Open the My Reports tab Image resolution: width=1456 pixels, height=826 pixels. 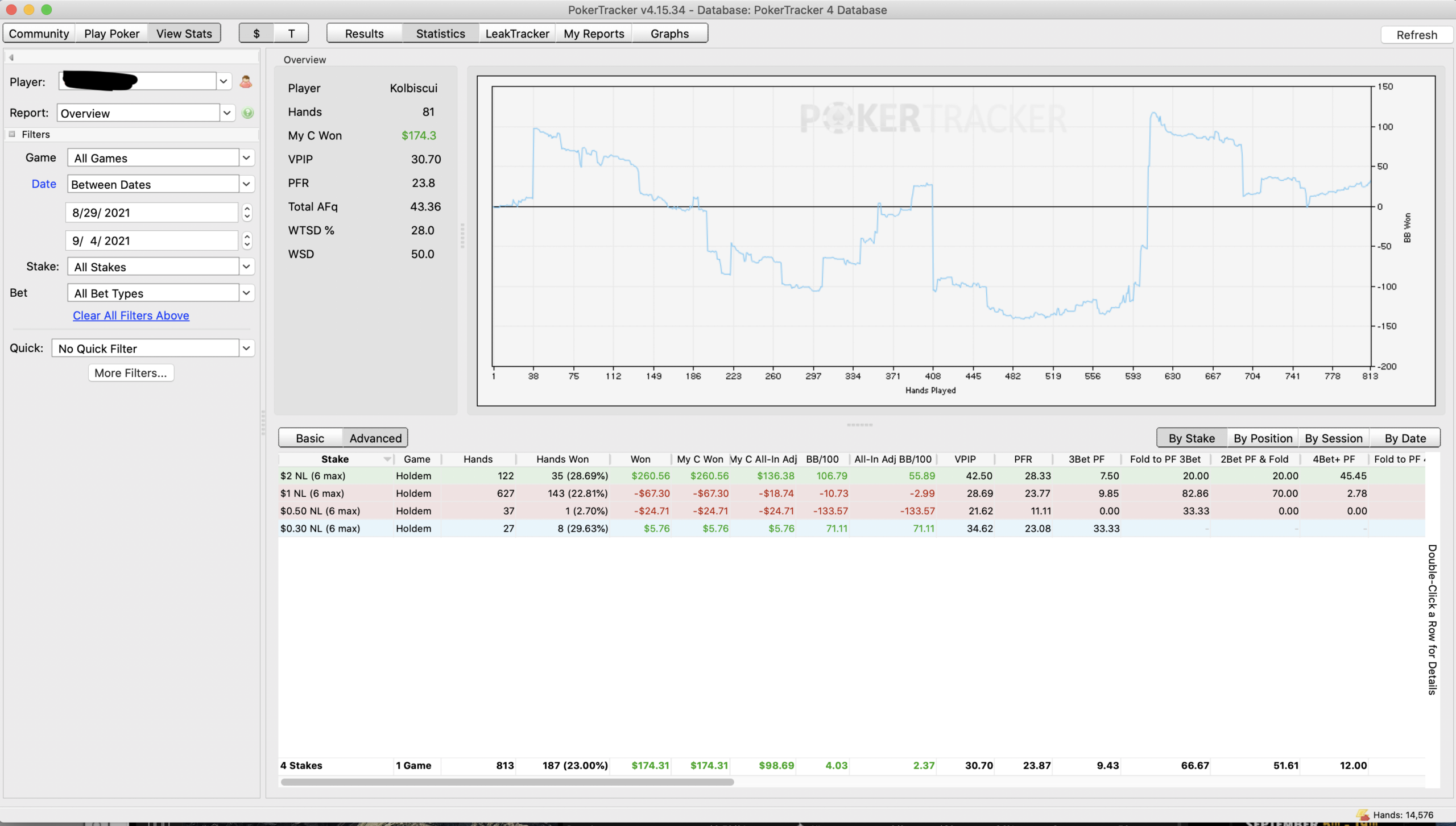point(594,34)
